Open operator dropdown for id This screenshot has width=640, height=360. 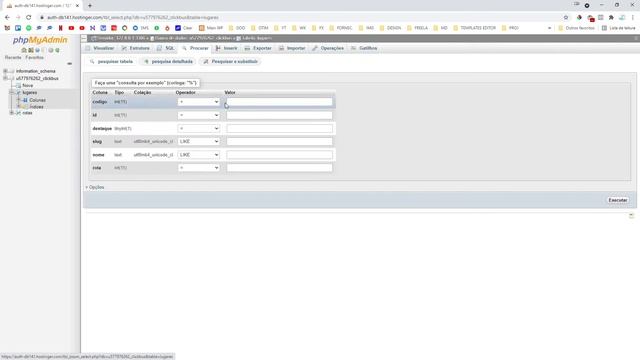coord(199,116)
